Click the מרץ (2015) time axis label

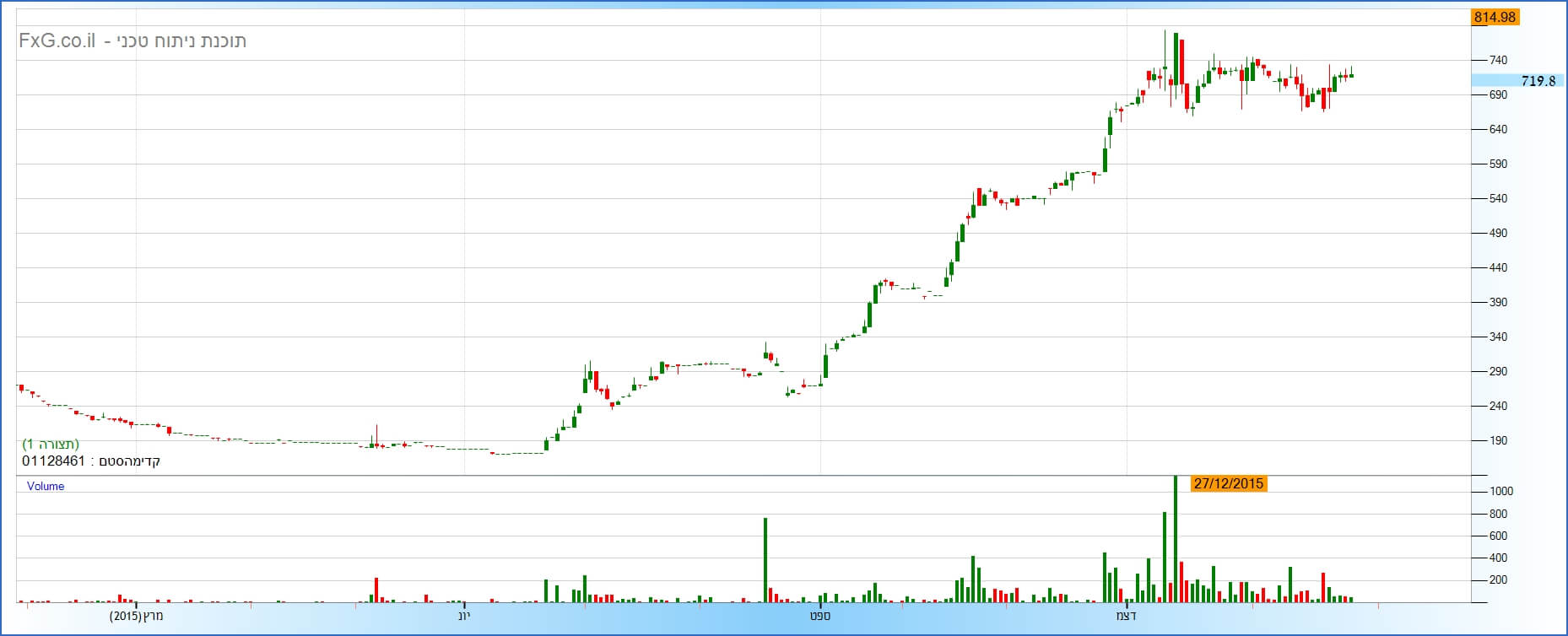point(137,617)
